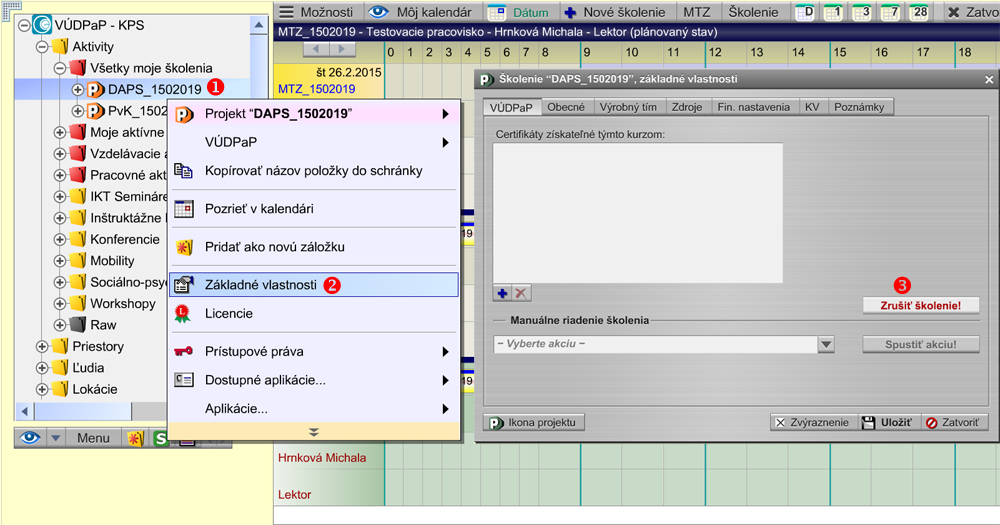Remove certificate with red X icon

pos(520,293)
